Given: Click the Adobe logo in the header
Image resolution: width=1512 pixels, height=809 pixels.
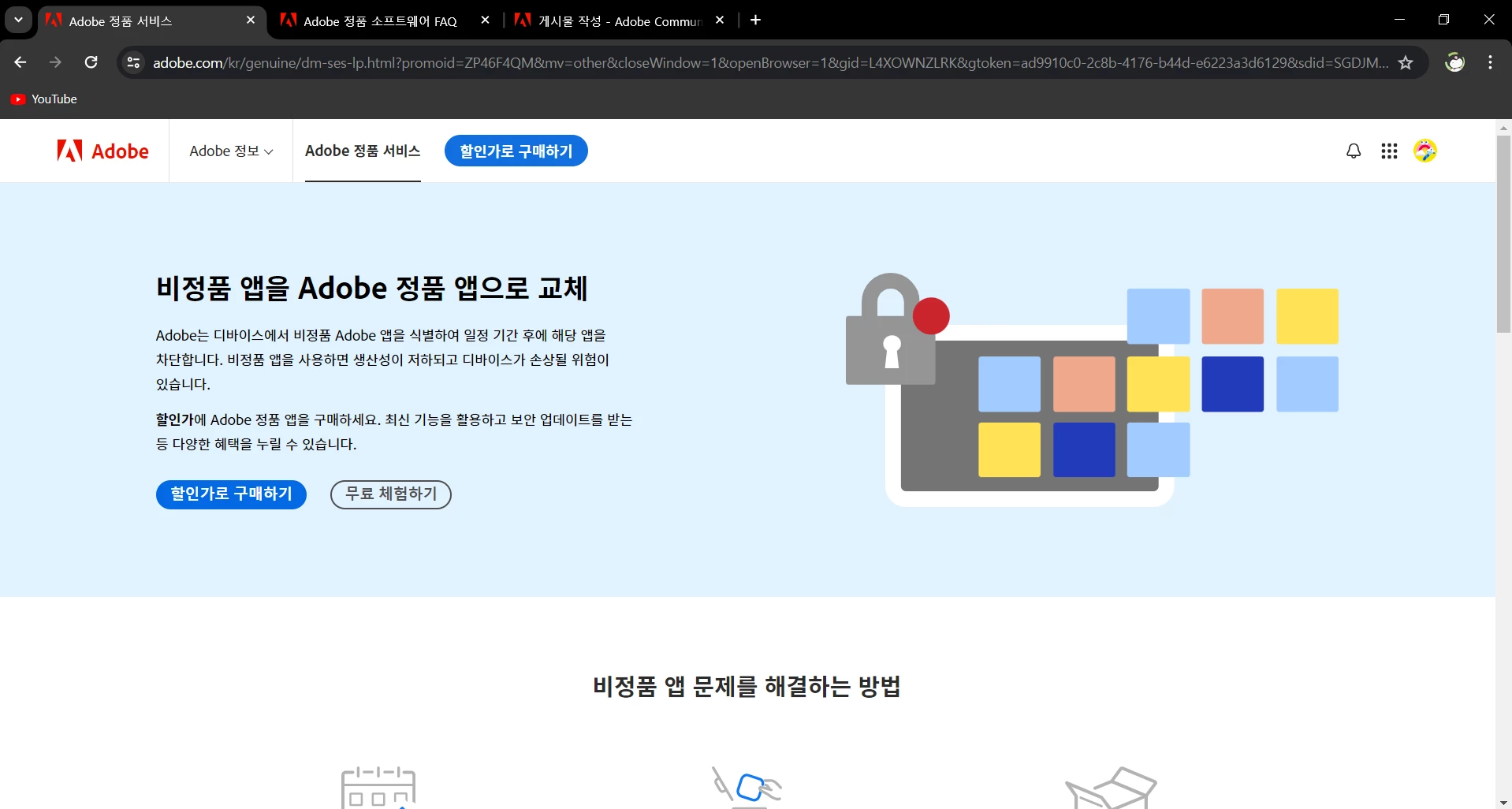Looking at the screenshot, I should (x=102, y=151).
